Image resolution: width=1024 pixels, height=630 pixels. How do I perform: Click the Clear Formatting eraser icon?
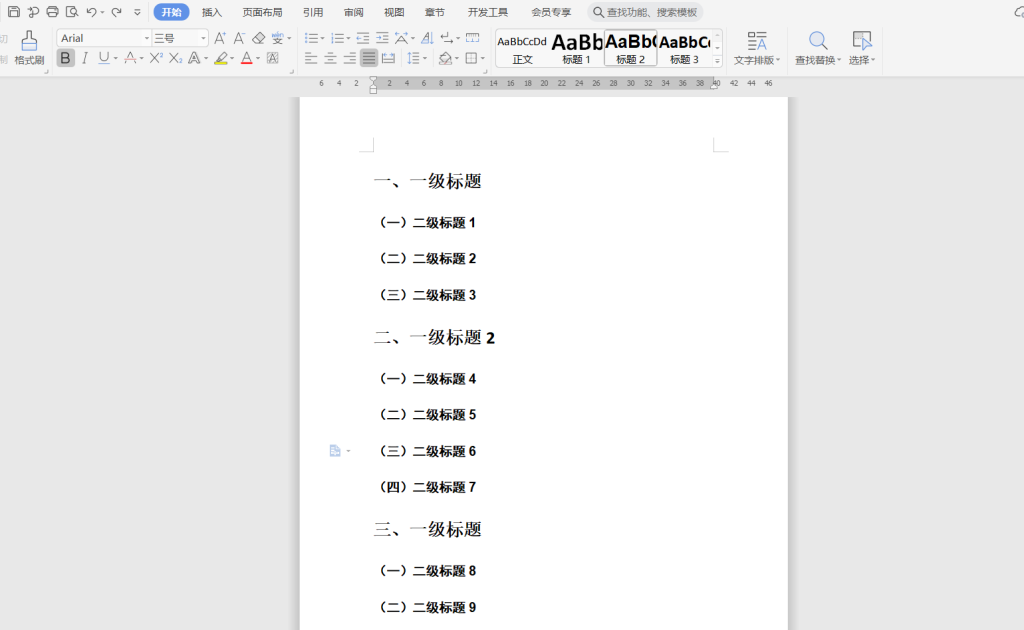[x=259, y=38]
